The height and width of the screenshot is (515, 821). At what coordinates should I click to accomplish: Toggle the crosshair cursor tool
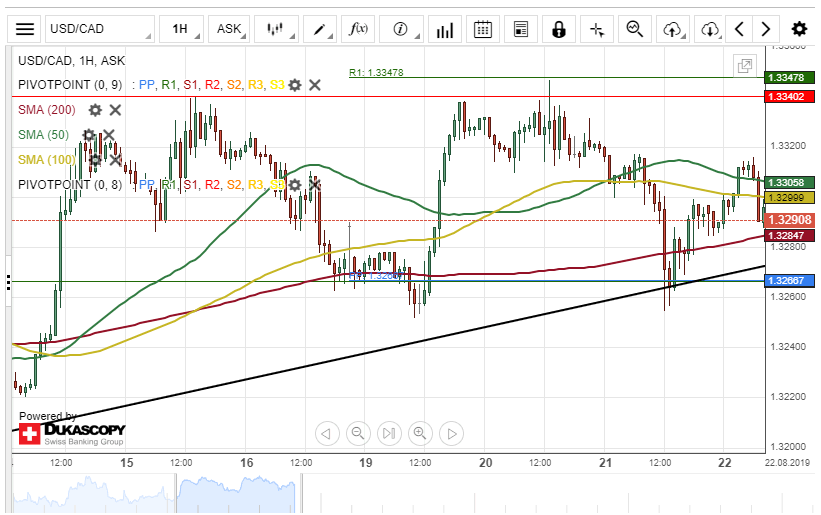(598, 29)
